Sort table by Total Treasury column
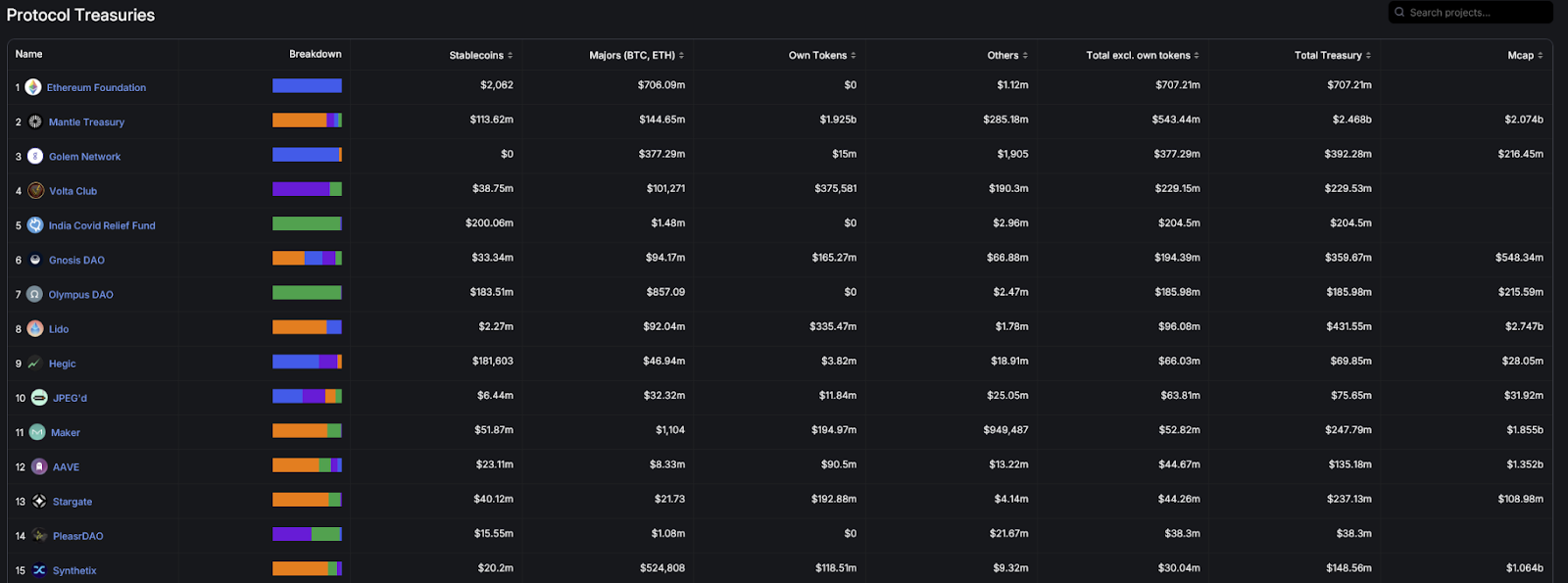This screenshot has height=583, width=1568. tap(1333, 55)
